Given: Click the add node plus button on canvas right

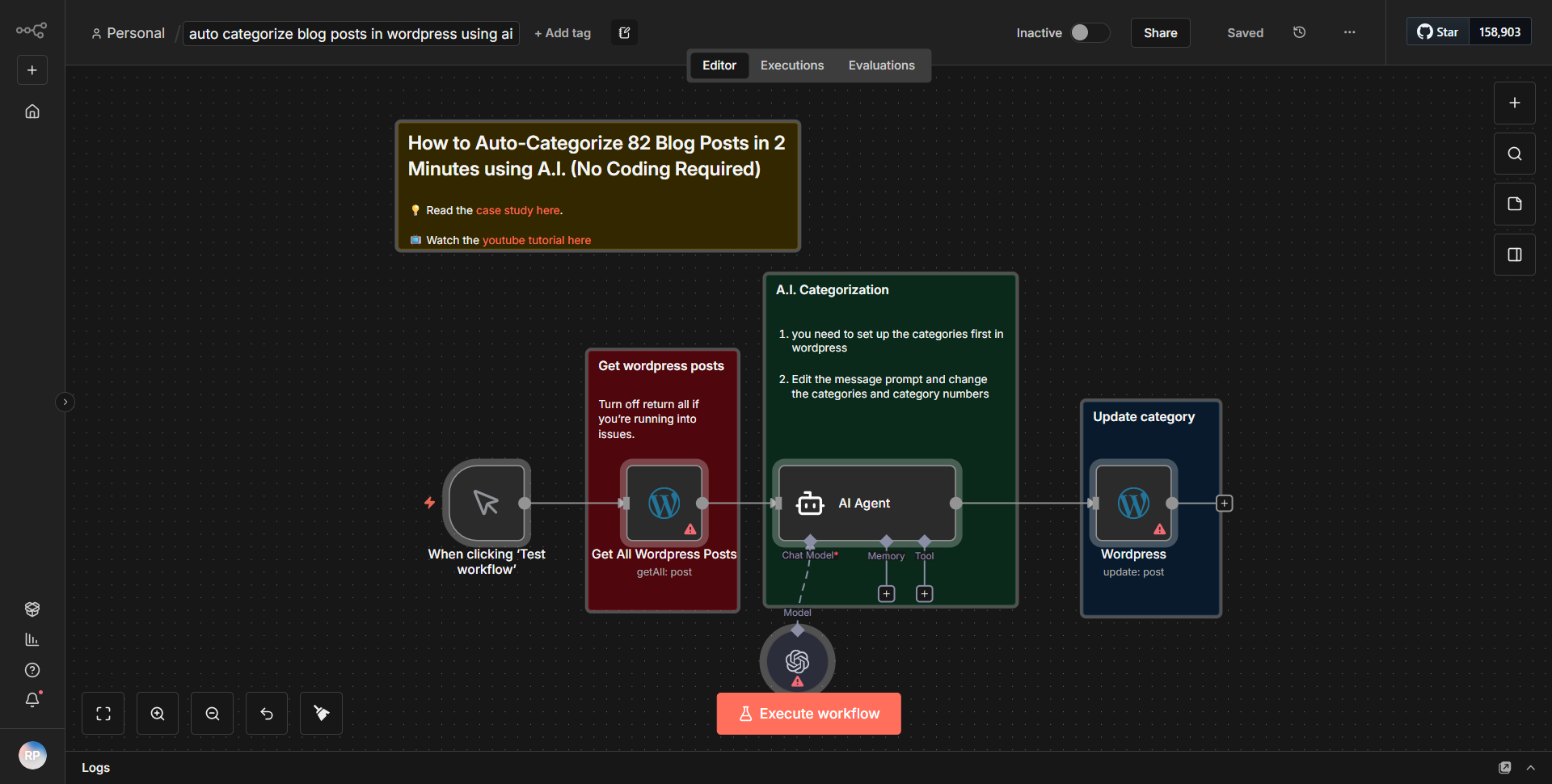Looking at the screenshot, I should 1514,103.
